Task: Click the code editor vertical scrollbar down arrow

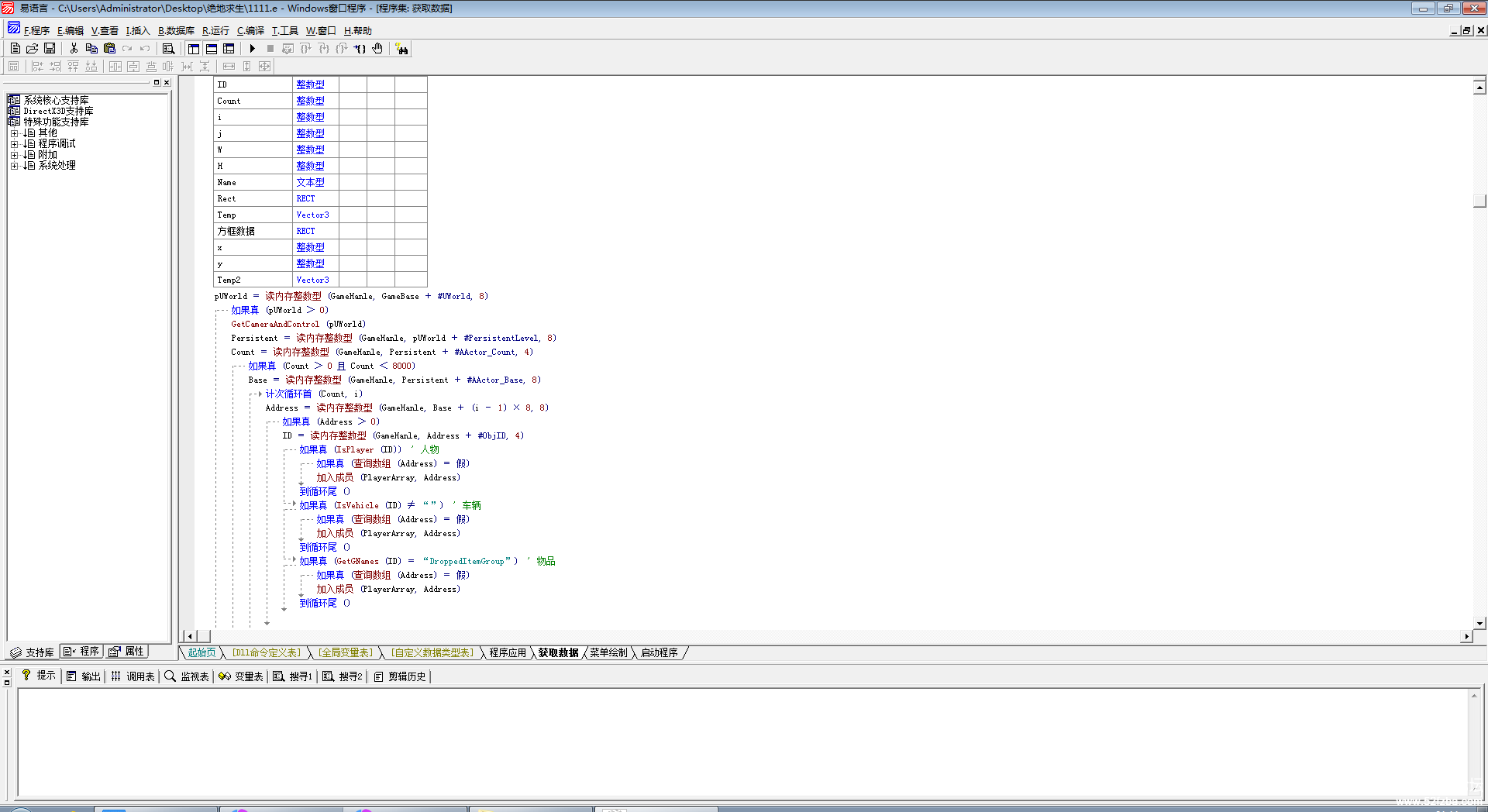Action: tap(1479, 623)
